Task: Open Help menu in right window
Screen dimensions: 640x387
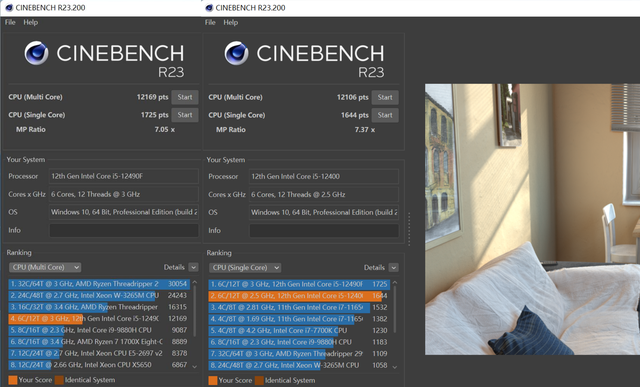Action: pos(231,22)
